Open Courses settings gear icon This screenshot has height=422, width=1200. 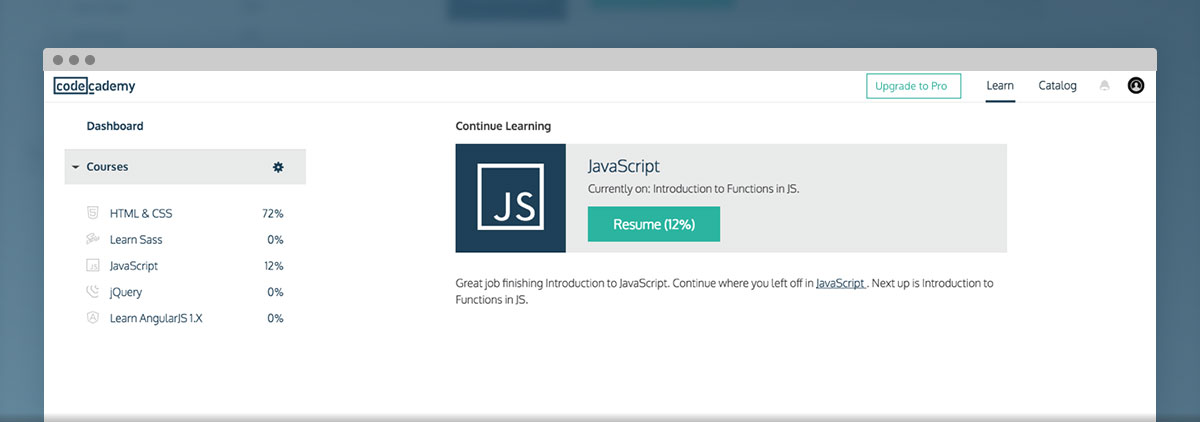278,167
